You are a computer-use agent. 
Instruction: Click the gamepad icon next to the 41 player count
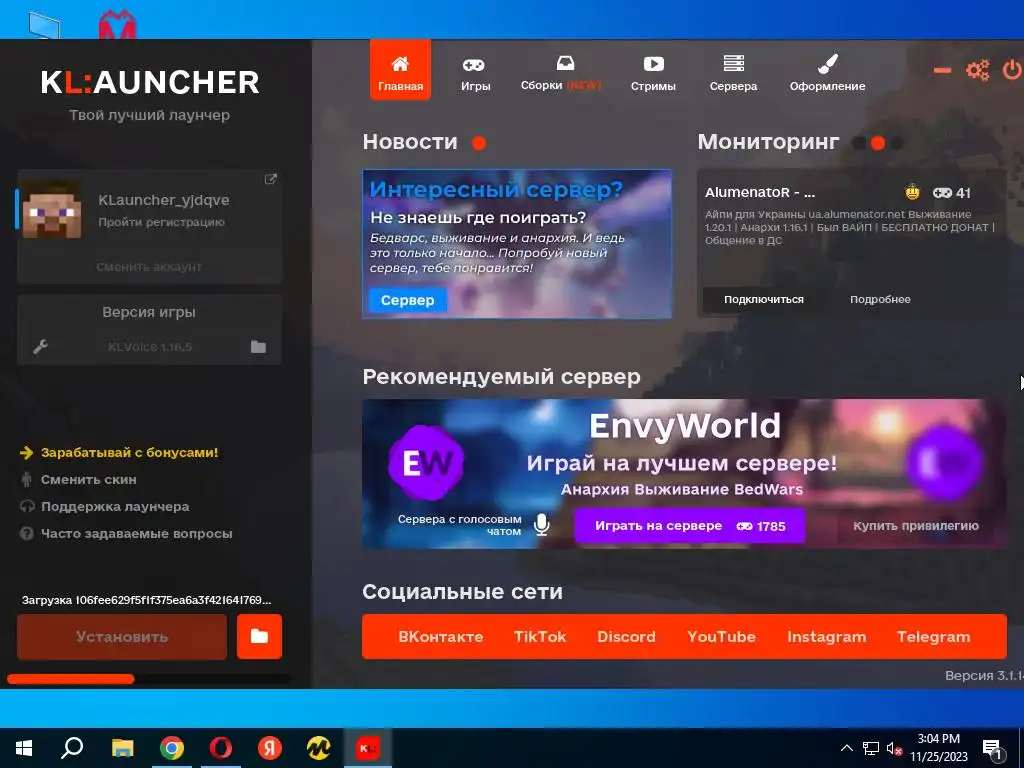coord(942,193)
